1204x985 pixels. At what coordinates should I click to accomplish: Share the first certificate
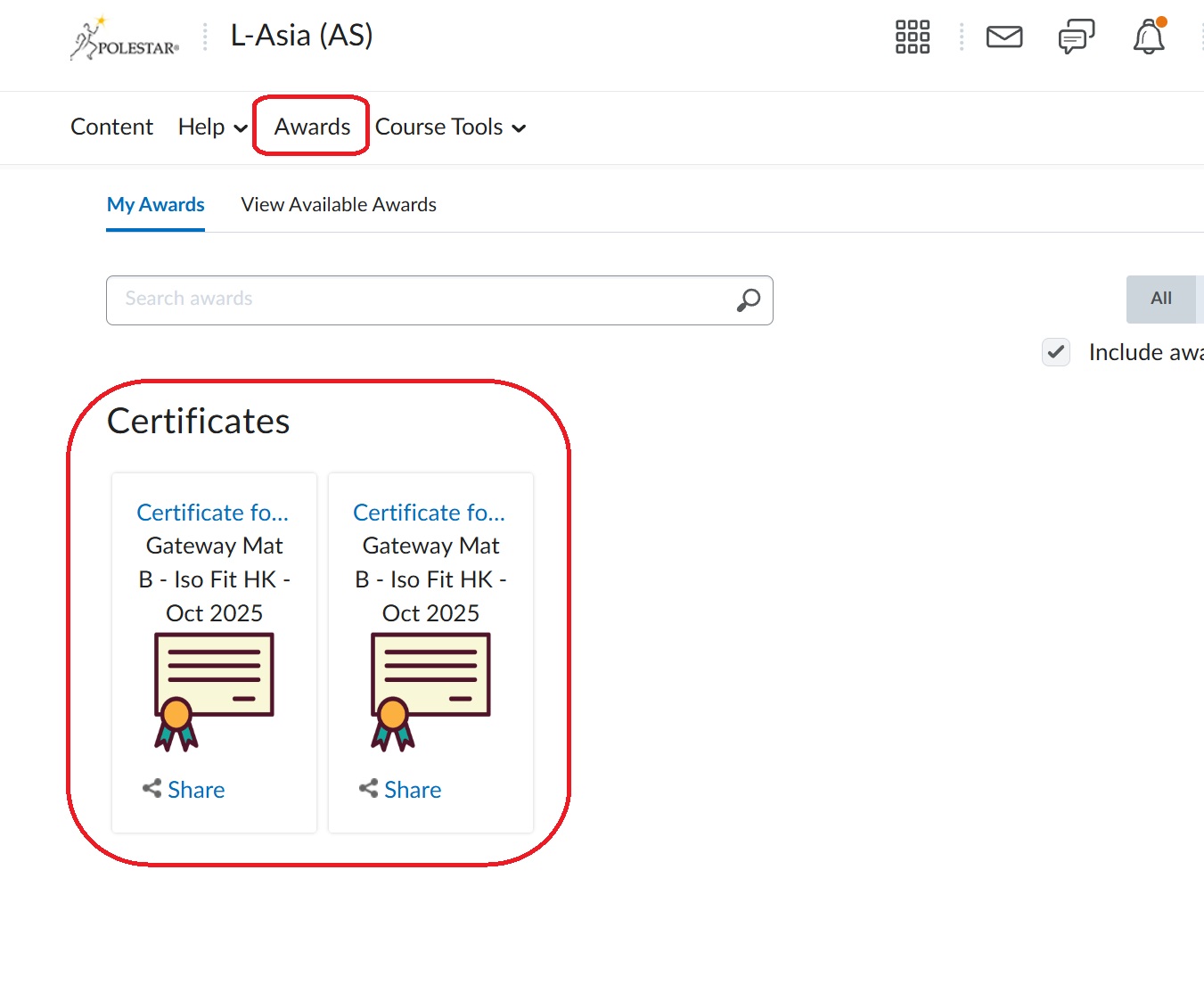point(184,790)
